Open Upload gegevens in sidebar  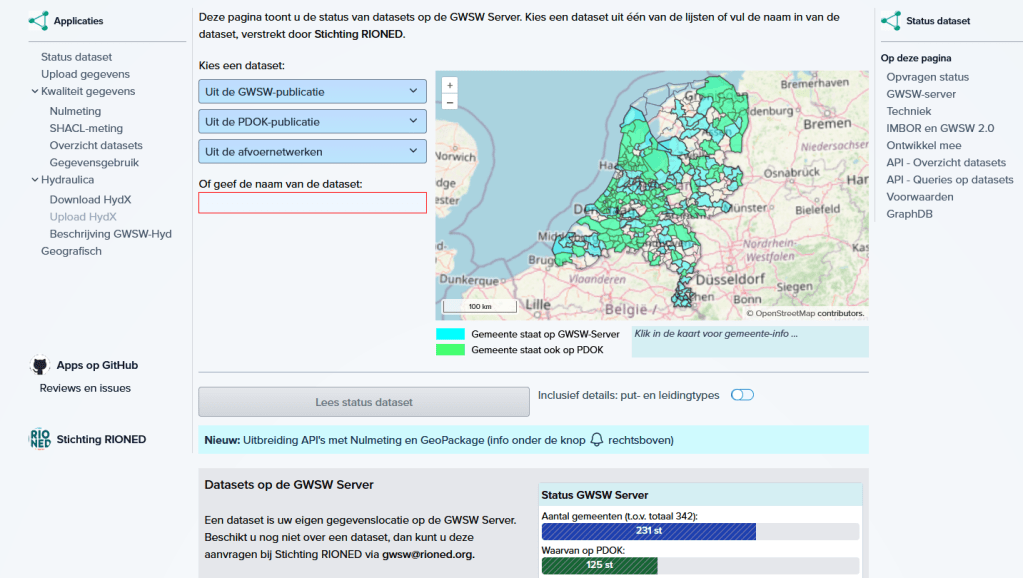[x=85, y=74]
